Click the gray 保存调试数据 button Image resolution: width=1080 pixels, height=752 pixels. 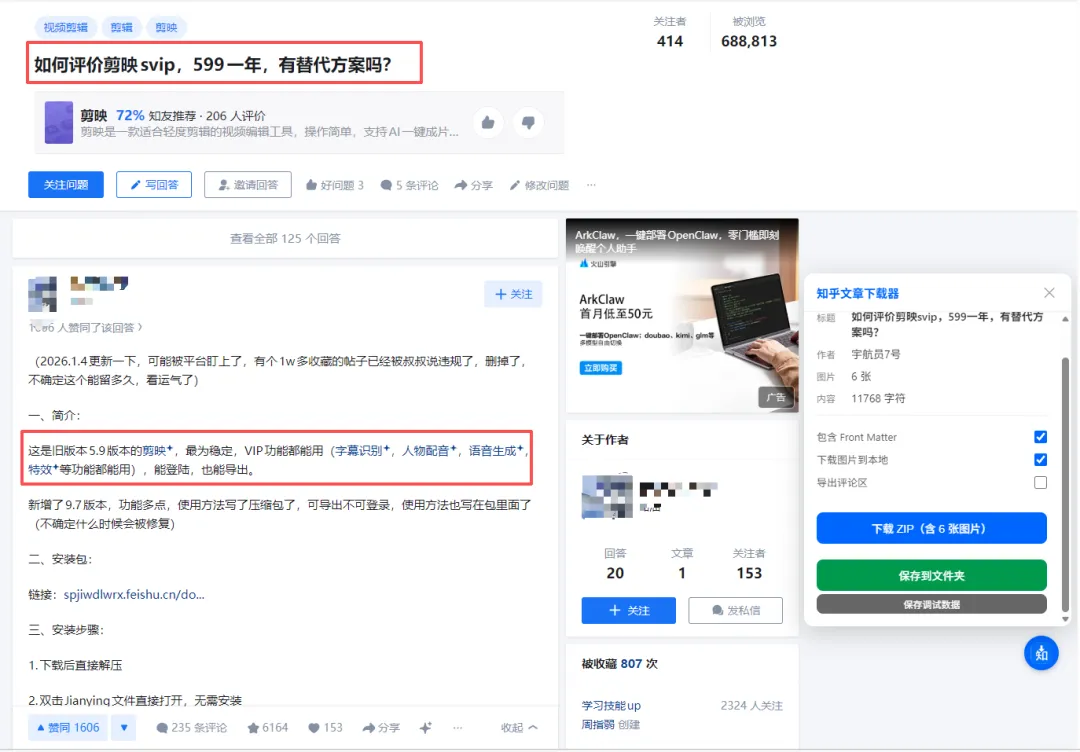pos(931,604)
